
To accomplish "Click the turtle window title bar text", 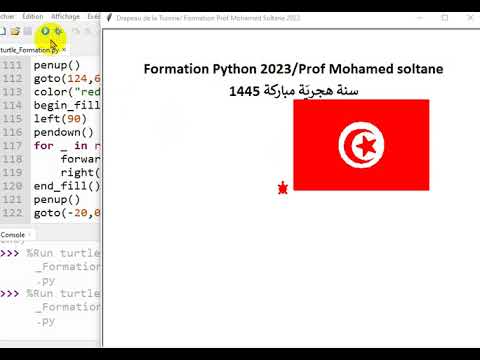I will [208, 18].
